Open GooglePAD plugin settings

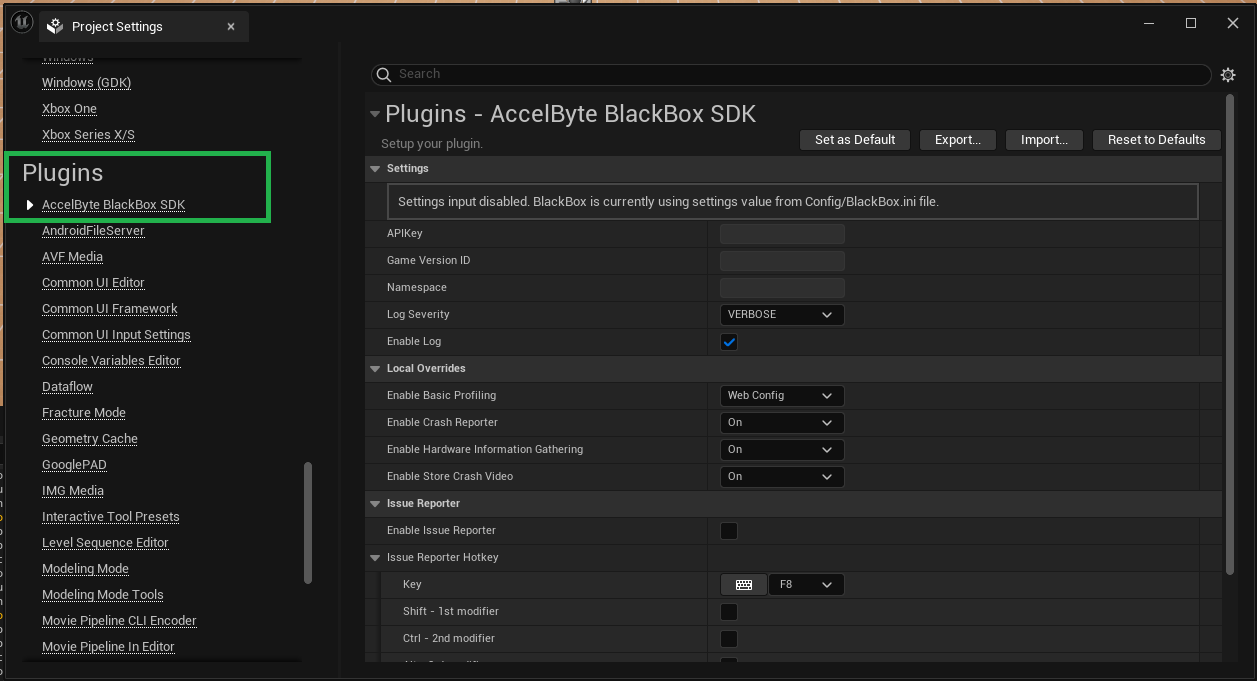click(74, 465)
